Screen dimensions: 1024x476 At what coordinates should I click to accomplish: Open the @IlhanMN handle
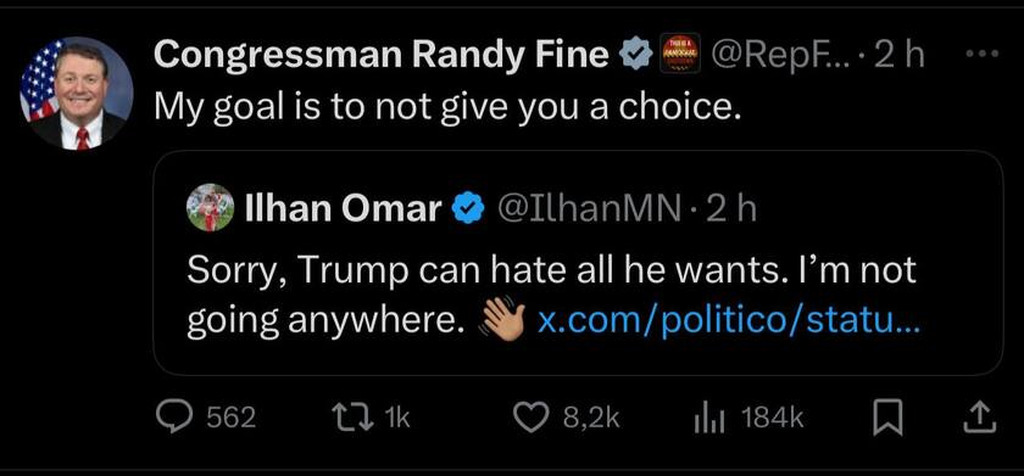590,209
